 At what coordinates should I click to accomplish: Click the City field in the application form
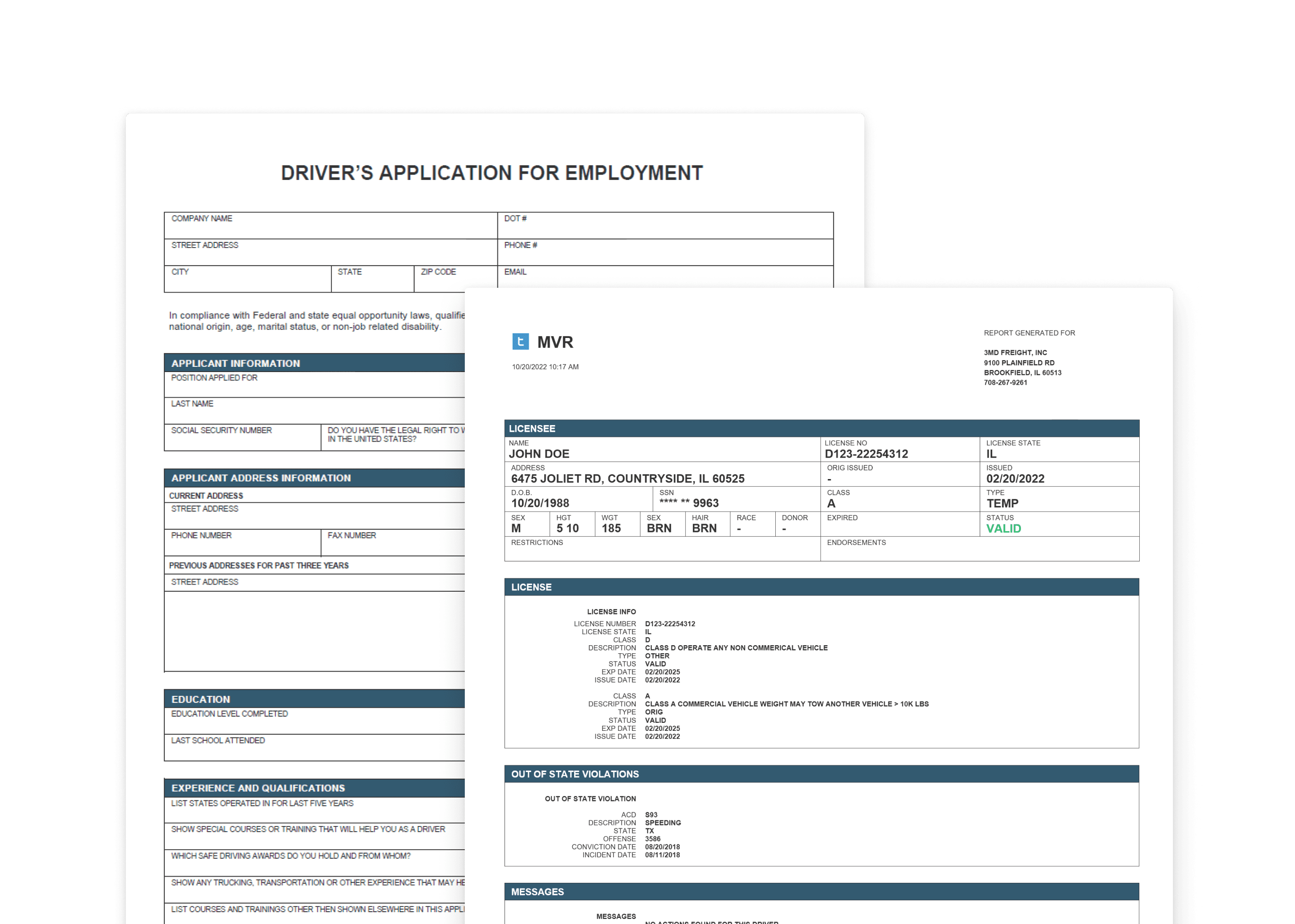coord(248,279)
